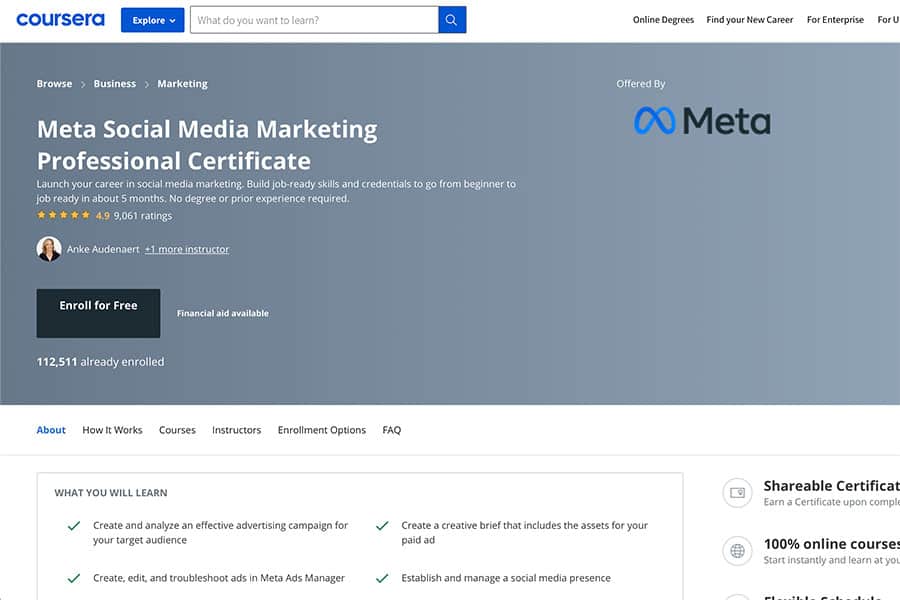Click the Enroll for Free button

pyautogui.click(x=98, y=313)
